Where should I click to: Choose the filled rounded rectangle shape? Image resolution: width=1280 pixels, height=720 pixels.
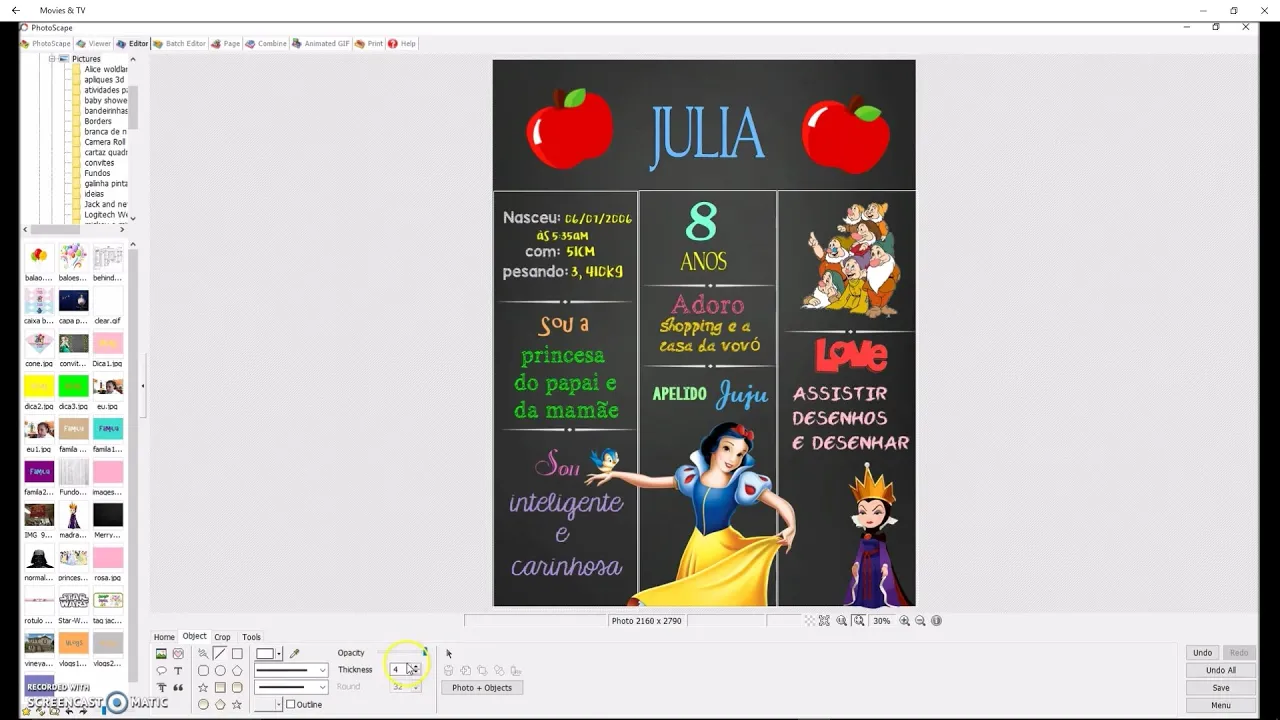[x=237, y=687]
